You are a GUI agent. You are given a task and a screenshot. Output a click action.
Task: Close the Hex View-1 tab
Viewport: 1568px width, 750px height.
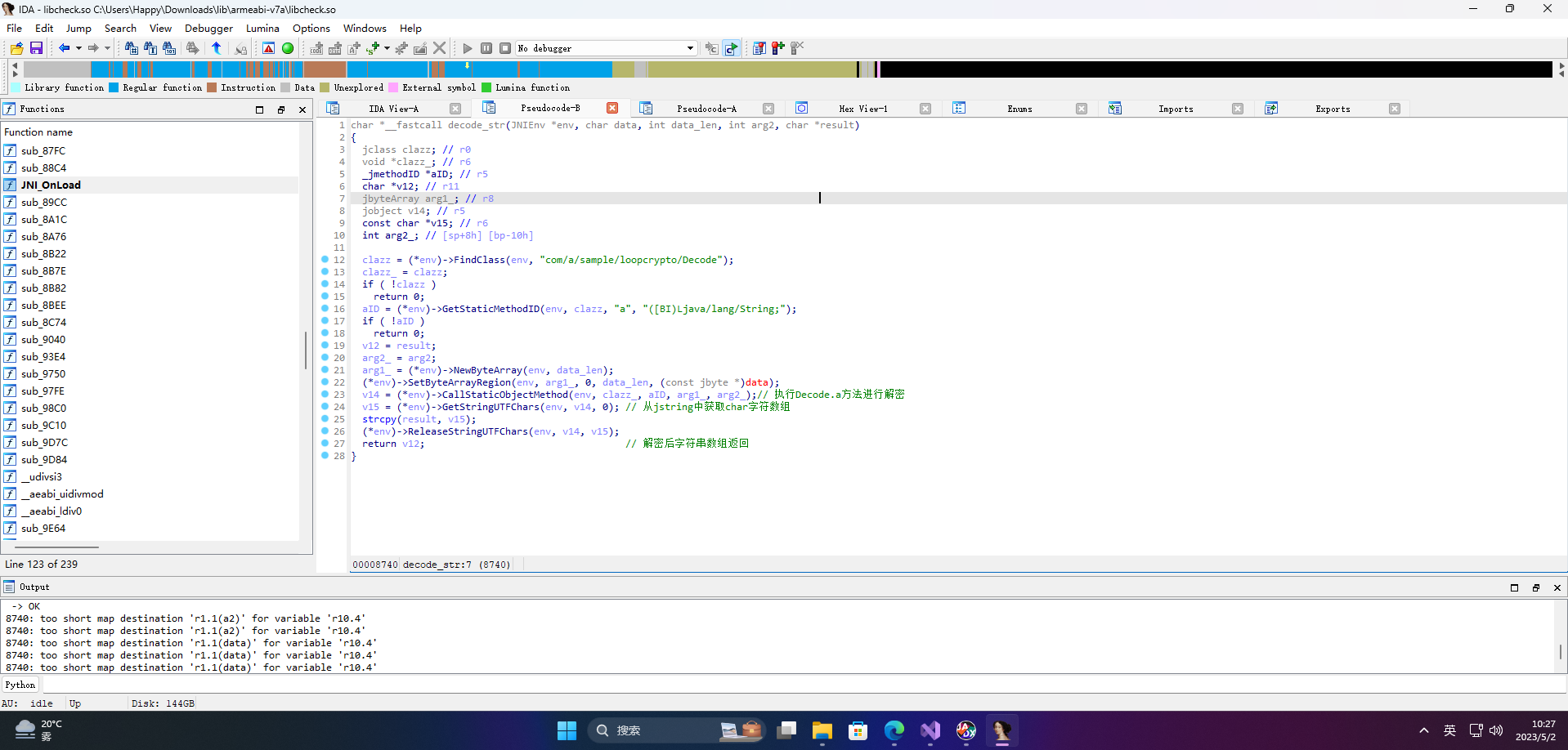click(x=925, y=109)
